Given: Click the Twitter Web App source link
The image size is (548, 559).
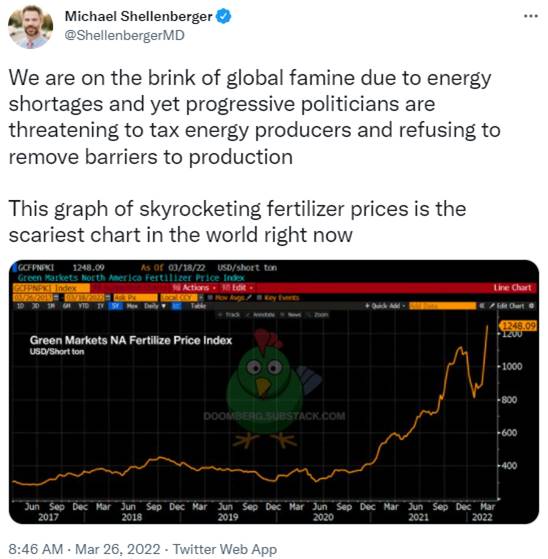Looking at the screenshot, I should (x=225, y=549).
